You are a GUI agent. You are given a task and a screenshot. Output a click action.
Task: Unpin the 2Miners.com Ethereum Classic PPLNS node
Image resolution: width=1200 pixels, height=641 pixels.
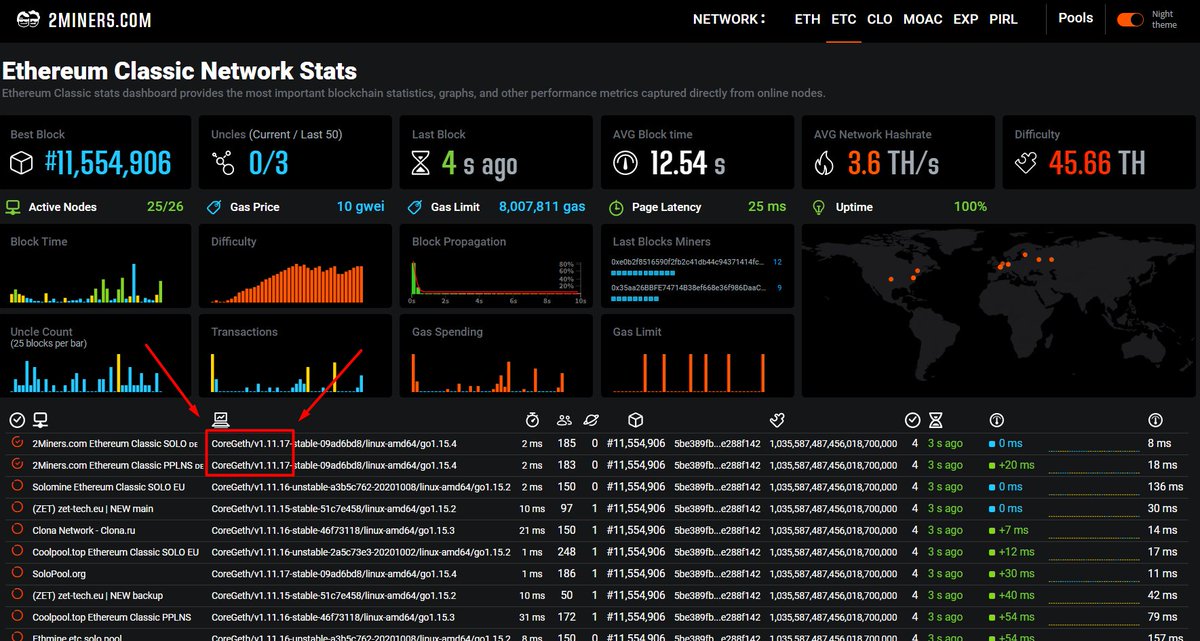coord(17,464)
